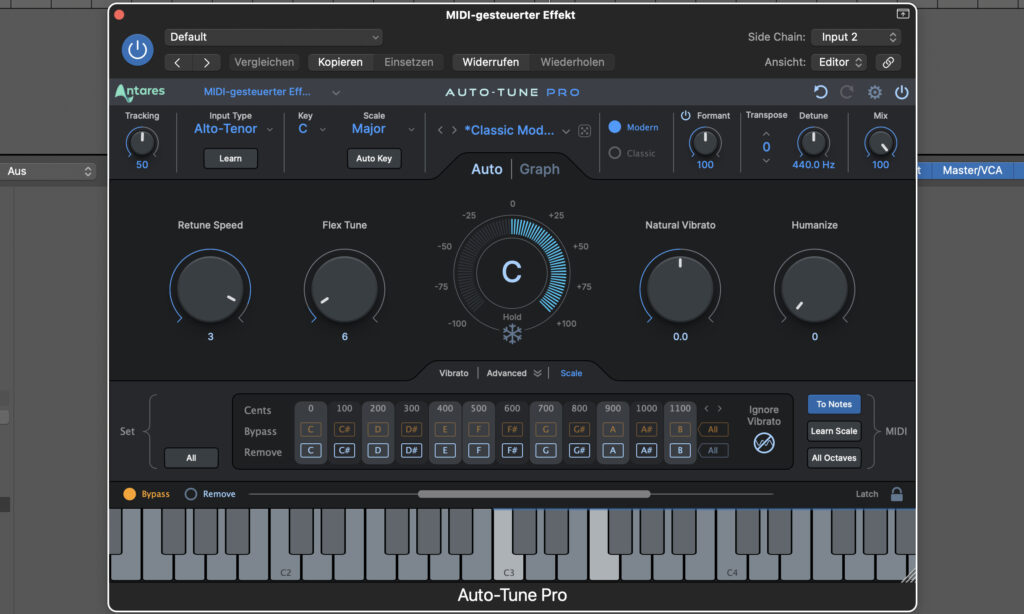1024x614 pixels.
Task: Increase Transpose with the up arrow
Action: pyautogui.click(x=766, y=134)
